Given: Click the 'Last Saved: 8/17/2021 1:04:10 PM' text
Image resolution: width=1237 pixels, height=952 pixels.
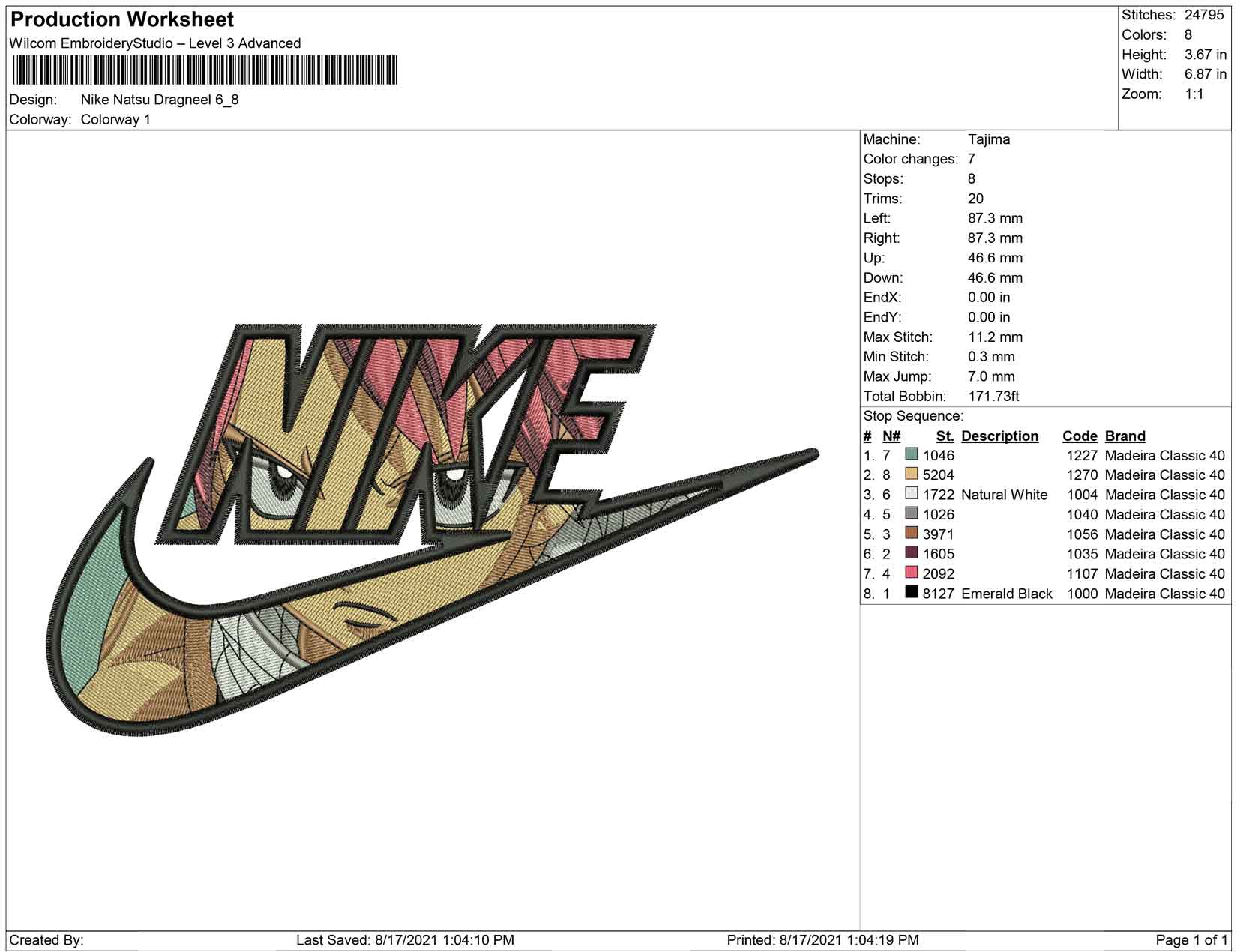Looking at the screenshot, I should 405,940.
